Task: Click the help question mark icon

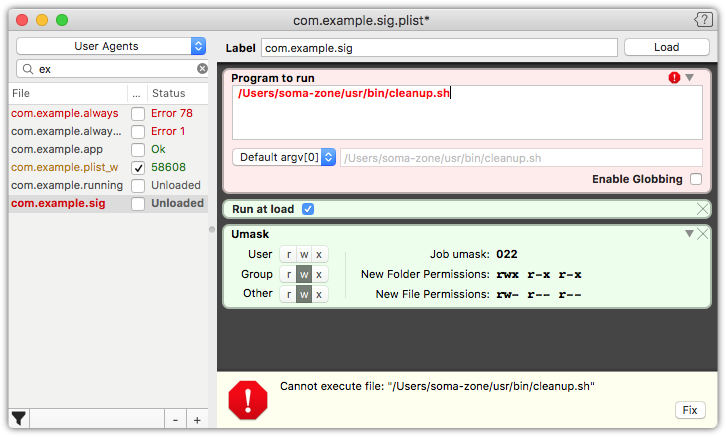Action: click(703, 19)
